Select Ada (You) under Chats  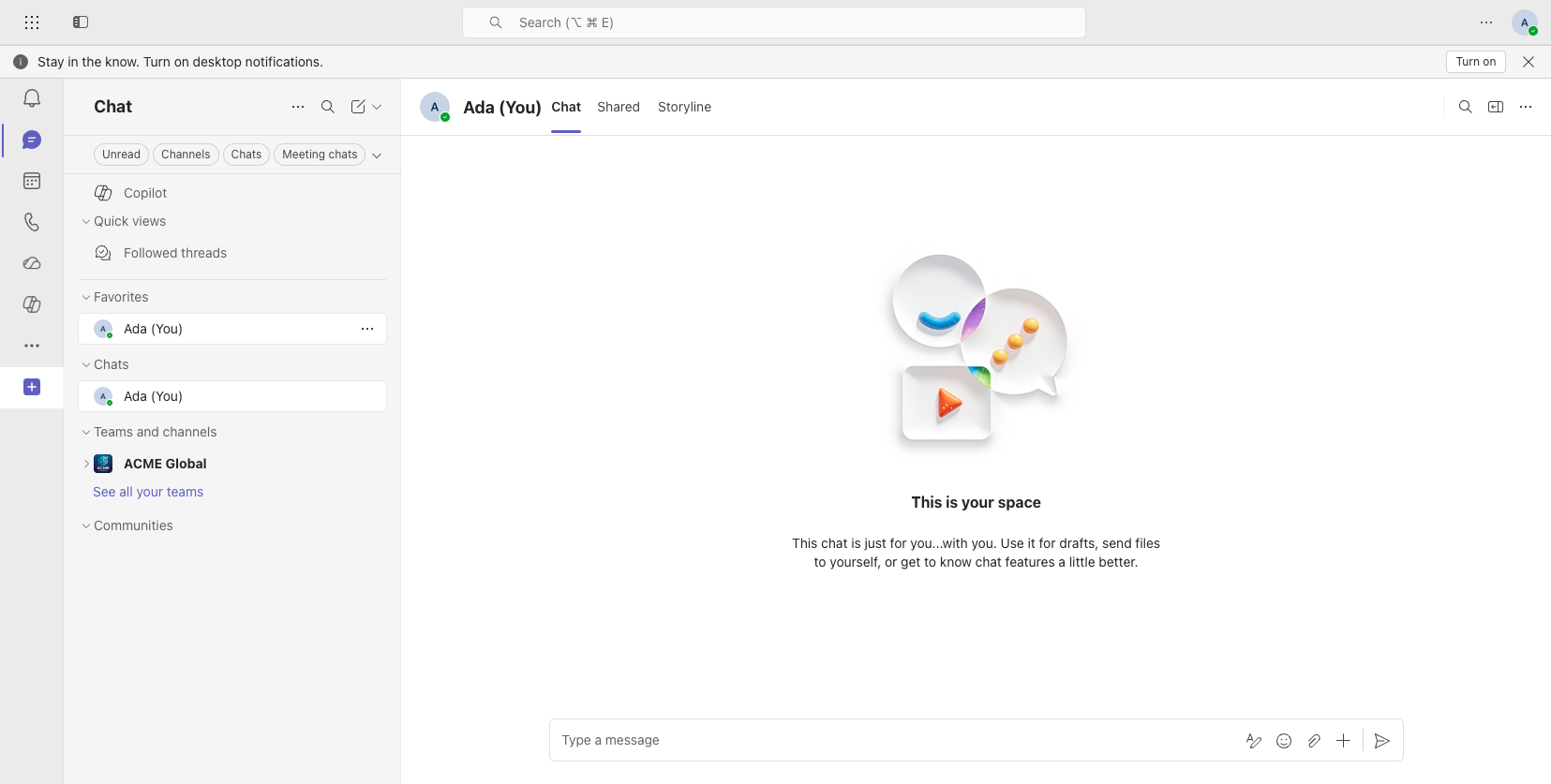click(x=232, y=396)
